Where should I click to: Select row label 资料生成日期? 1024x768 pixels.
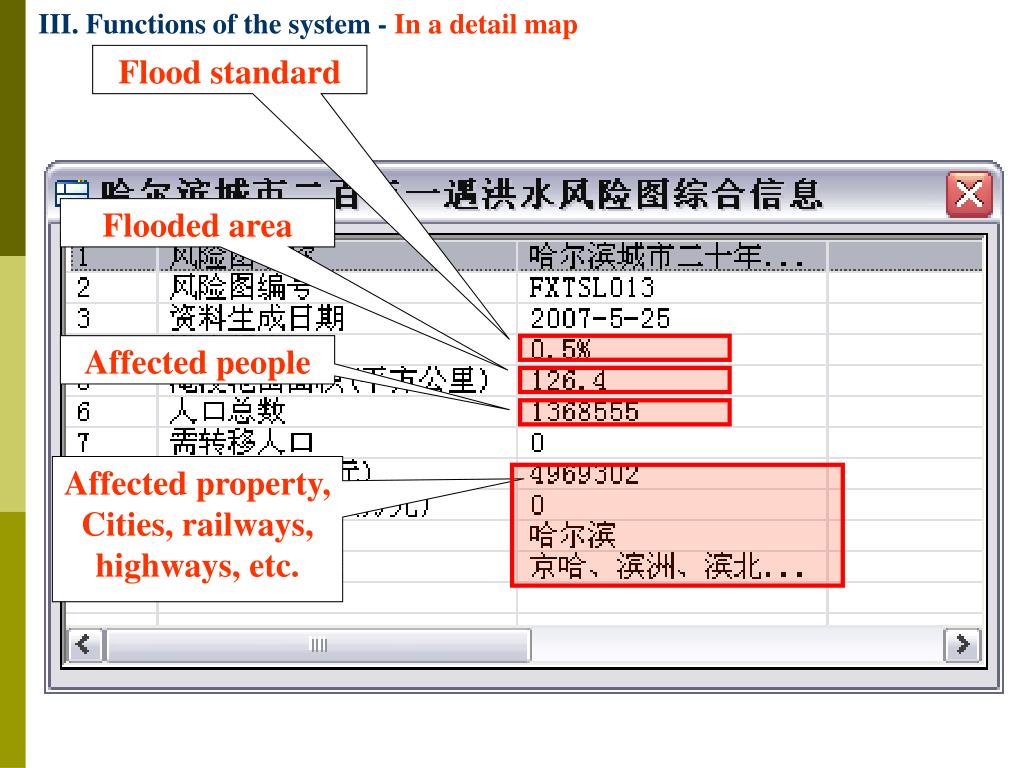click(257, 319)
